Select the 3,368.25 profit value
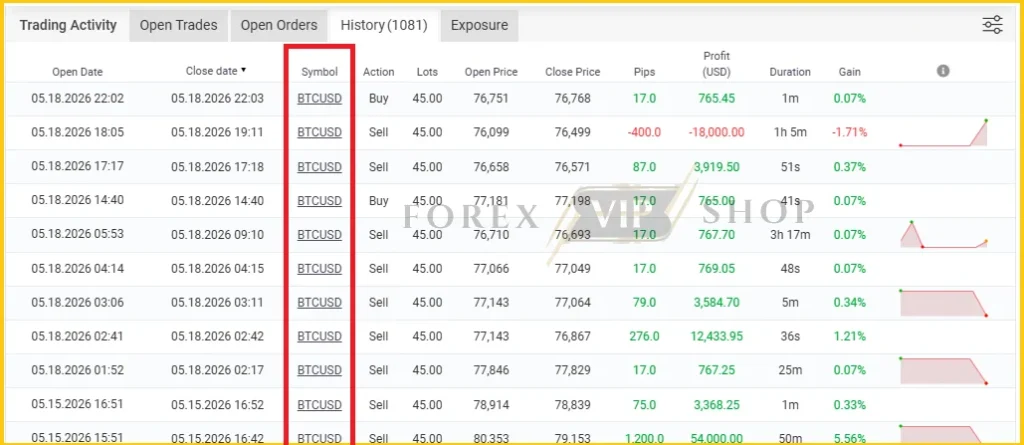The height and width of the screenshot is (445, 1024). [x=716, y=404]
